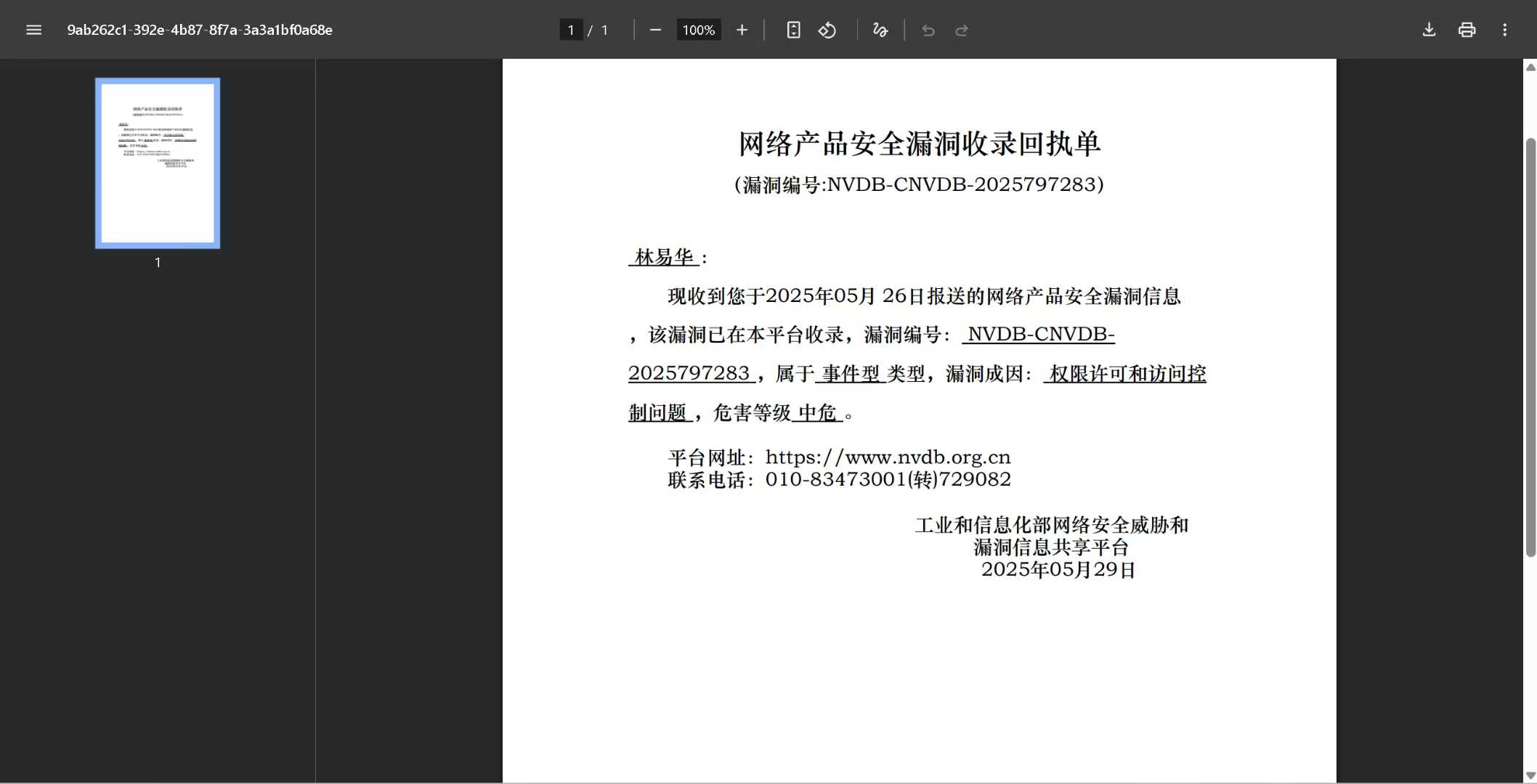Click the underlined NVDB-CNVDB- vulnerability number

click(x=1040, y=334)
